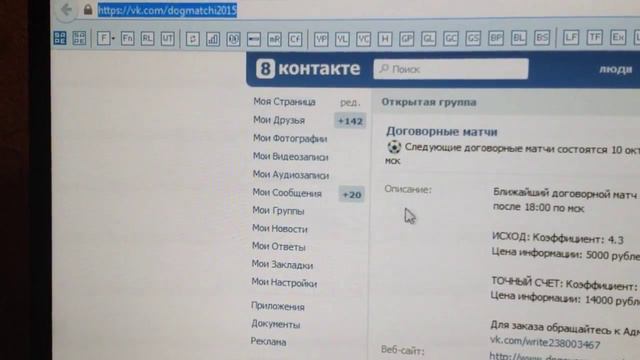Click the Описание: label
The image size is (640, 360).
click(x=408, y=189)
